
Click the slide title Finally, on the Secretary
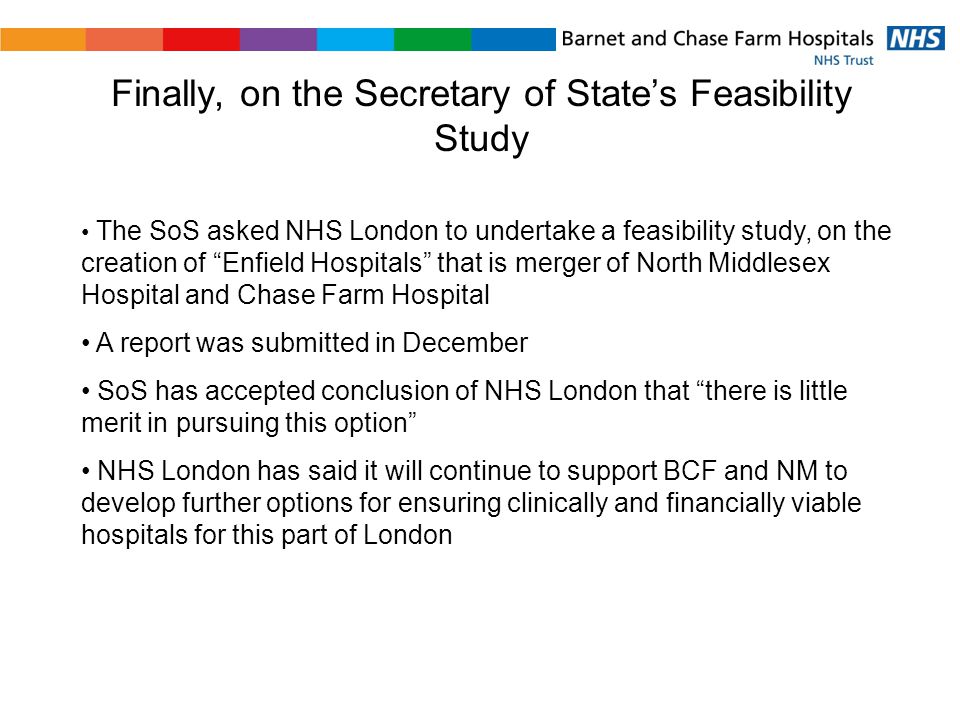pos(481,95)
